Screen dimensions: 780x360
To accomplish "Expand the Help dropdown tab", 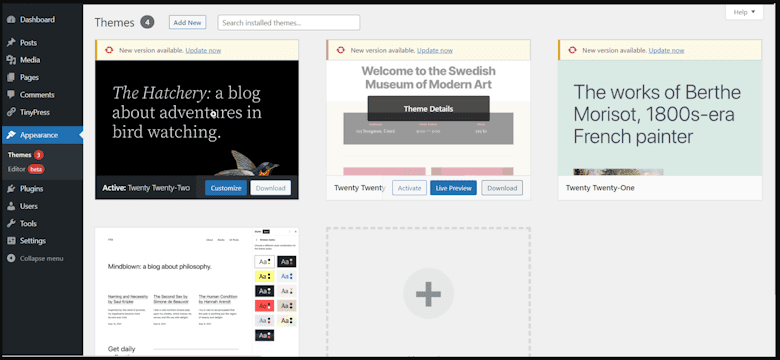I will coord(744,12).
